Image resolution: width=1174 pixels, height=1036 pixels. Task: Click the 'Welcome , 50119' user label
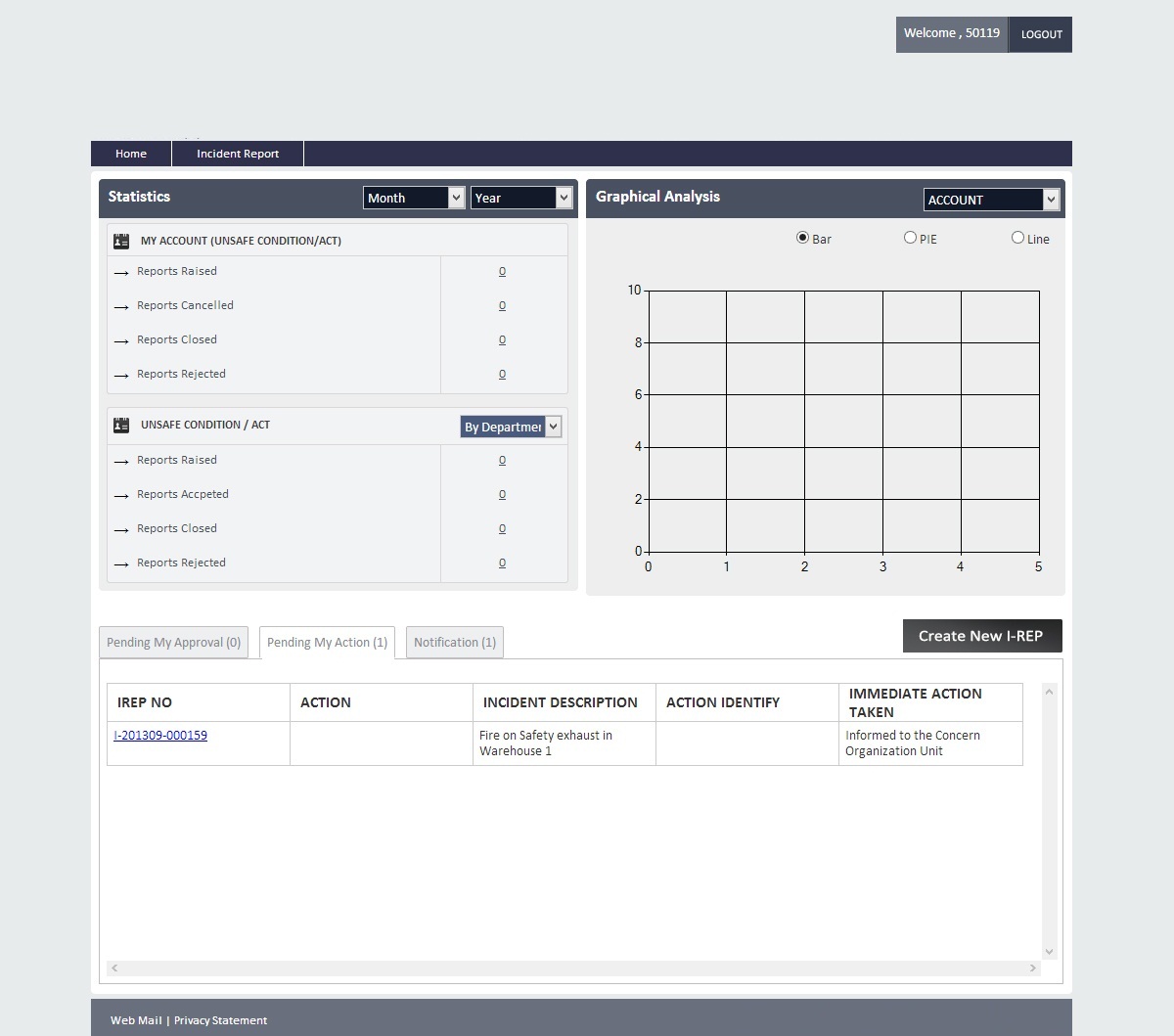coord(952,33)
